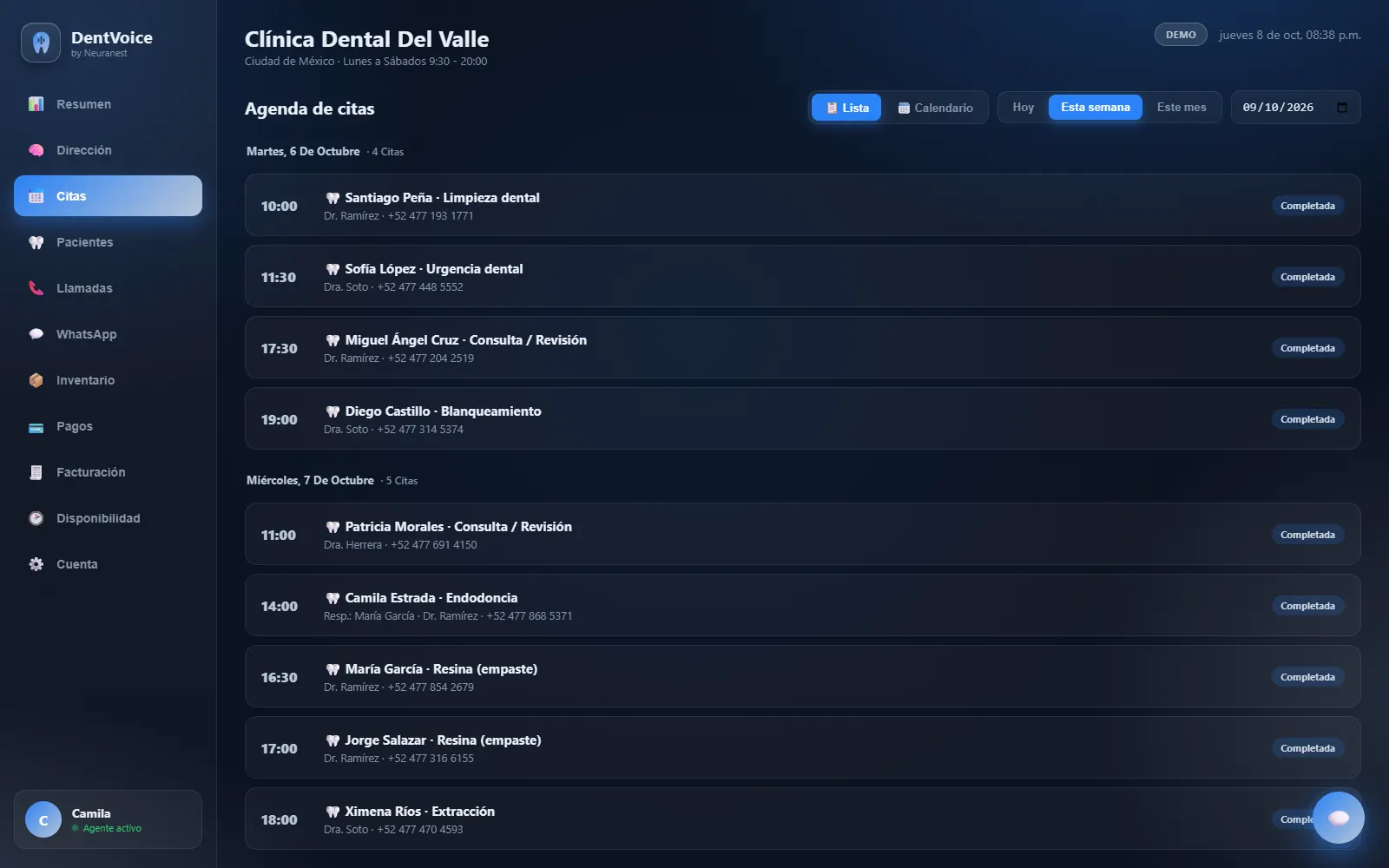
Task: Click Camila's avatar circle
Action: click(43, 819)
